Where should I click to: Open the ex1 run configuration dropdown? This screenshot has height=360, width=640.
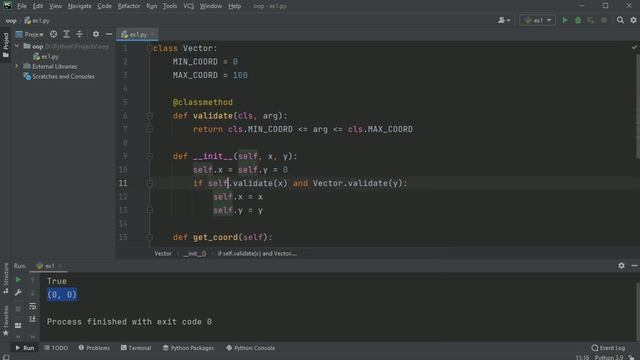(538, 20)
